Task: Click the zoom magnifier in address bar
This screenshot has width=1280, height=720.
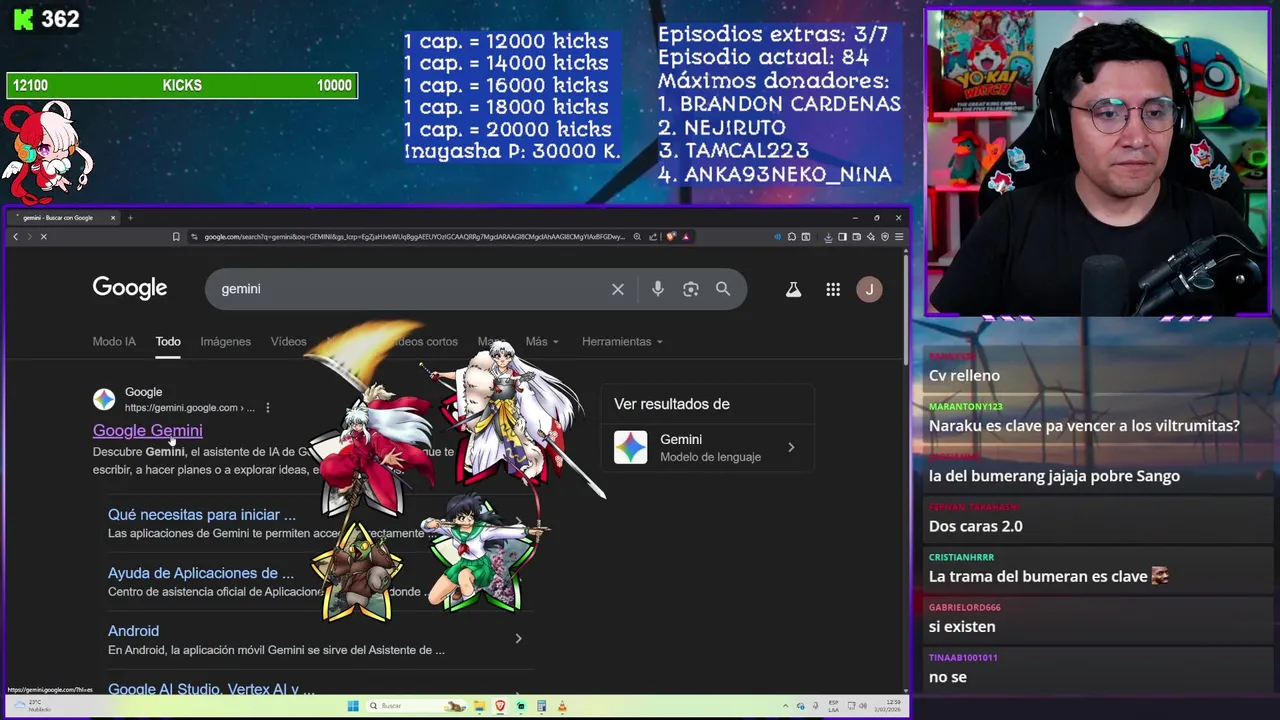Action: click(637, 237)
